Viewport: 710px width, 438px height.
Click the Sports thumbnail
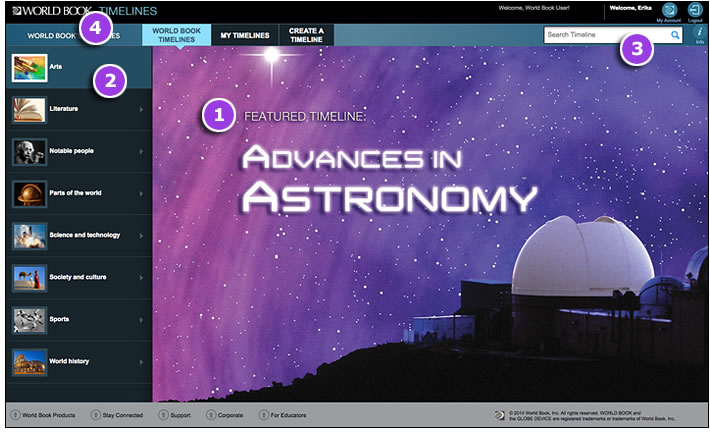tap(29, 320)
